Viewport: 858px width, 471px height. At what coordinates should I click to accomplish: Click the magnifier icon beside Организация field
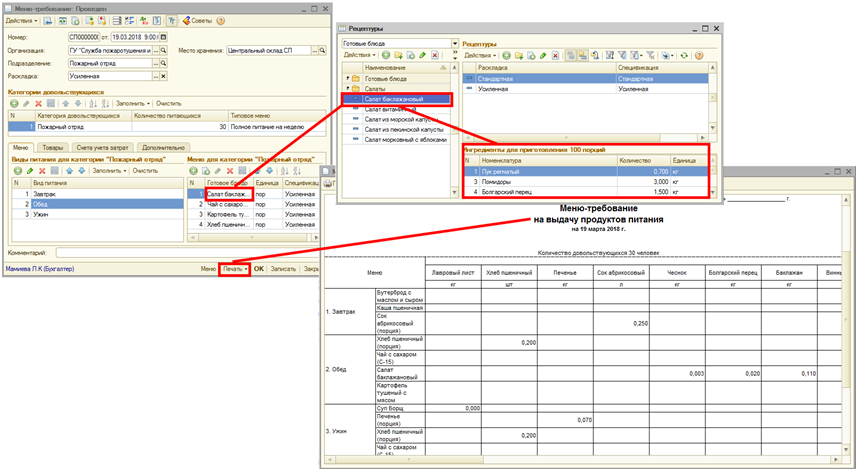pos(164,50)
